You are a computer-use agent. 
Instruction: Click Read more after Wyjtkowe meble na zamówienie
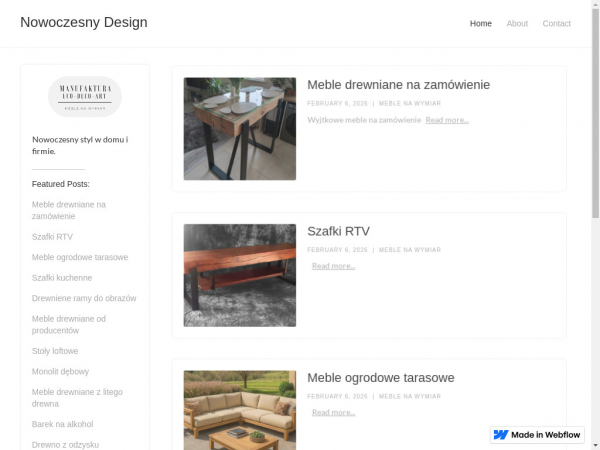(447, 120)
